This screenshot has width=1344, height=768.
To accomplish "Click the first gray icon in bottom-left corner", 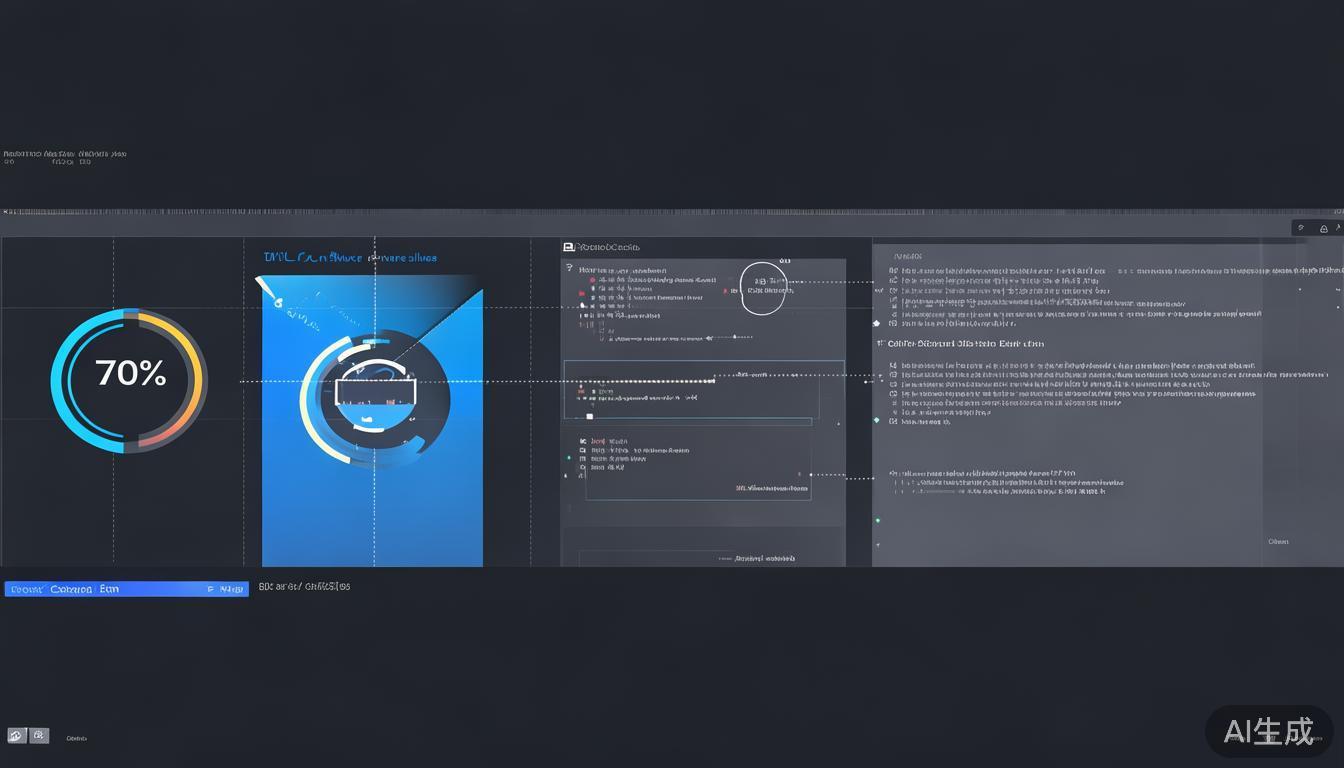I will coord(16,735).
